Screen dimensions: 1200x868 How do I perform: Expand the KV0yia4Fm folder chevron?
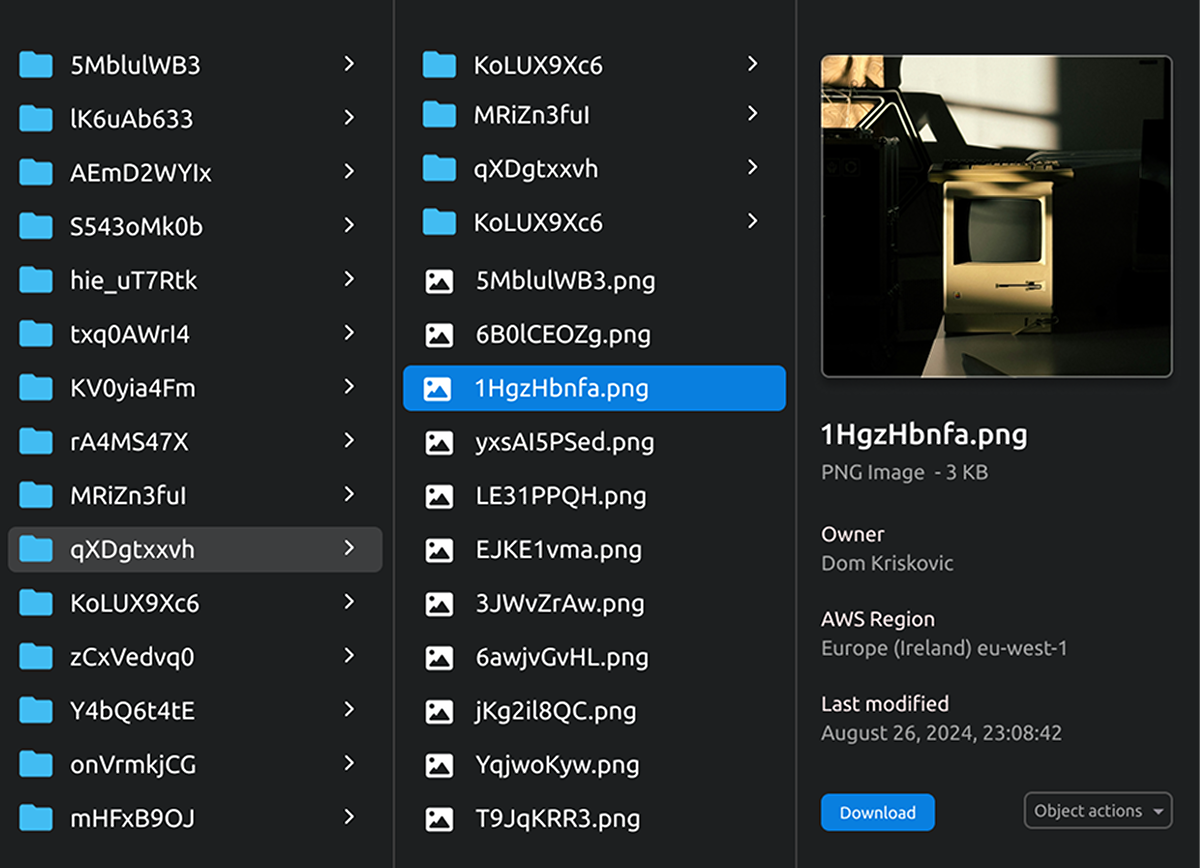349,387
